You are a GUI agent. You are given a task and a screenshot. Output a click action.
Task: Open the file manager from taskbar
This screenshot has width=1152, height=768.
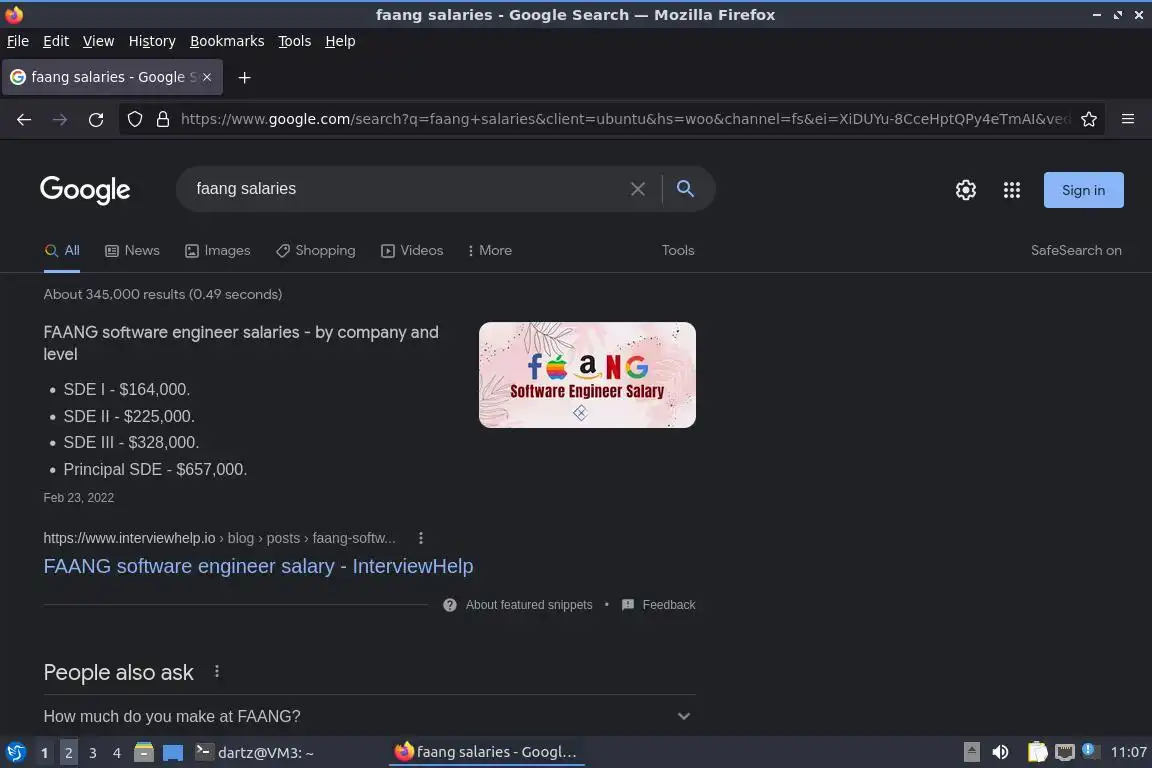[x=144, y=752]
